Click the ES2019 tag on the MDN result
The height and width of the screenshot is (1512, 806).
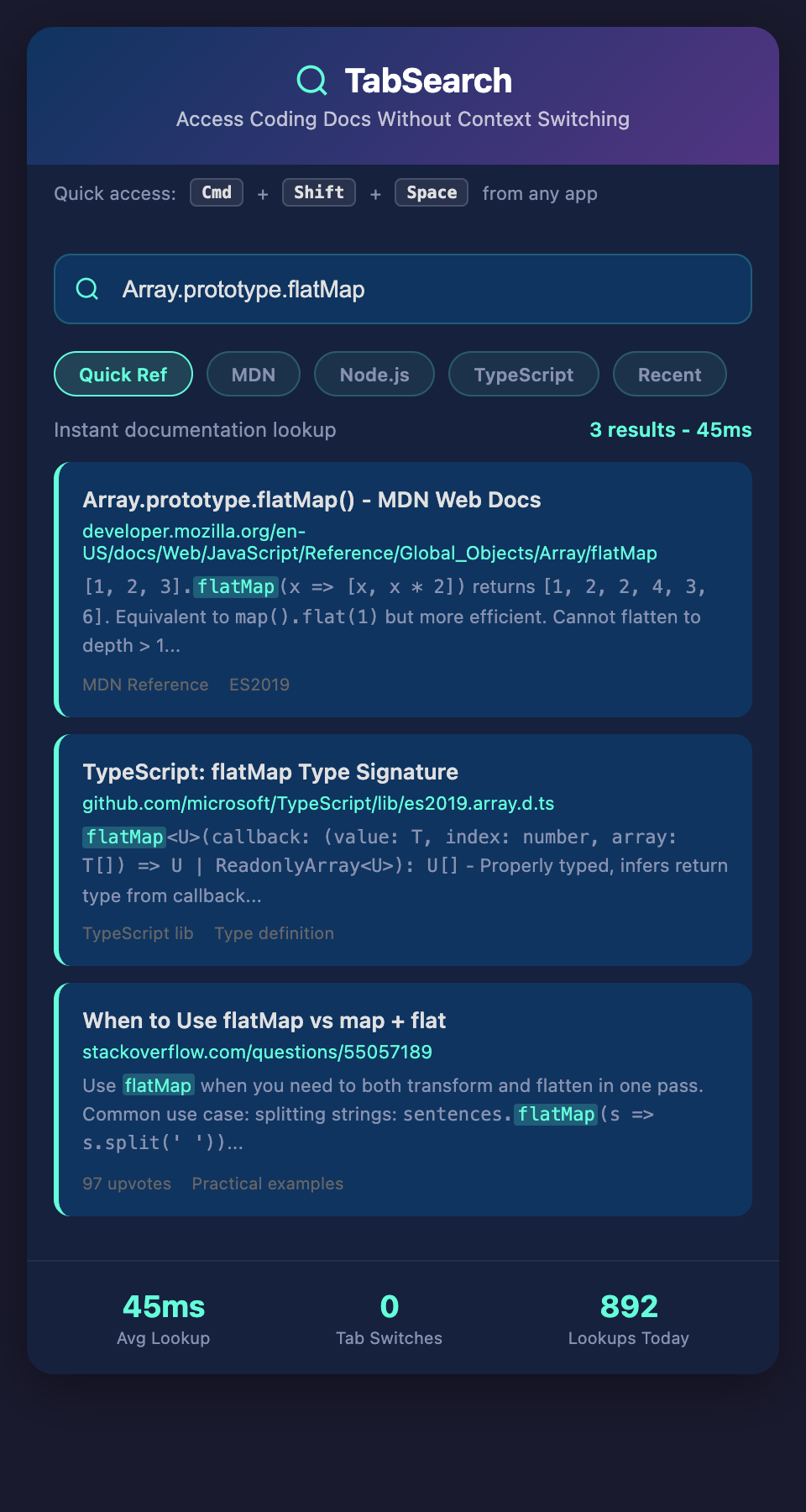tap(260, 685)
